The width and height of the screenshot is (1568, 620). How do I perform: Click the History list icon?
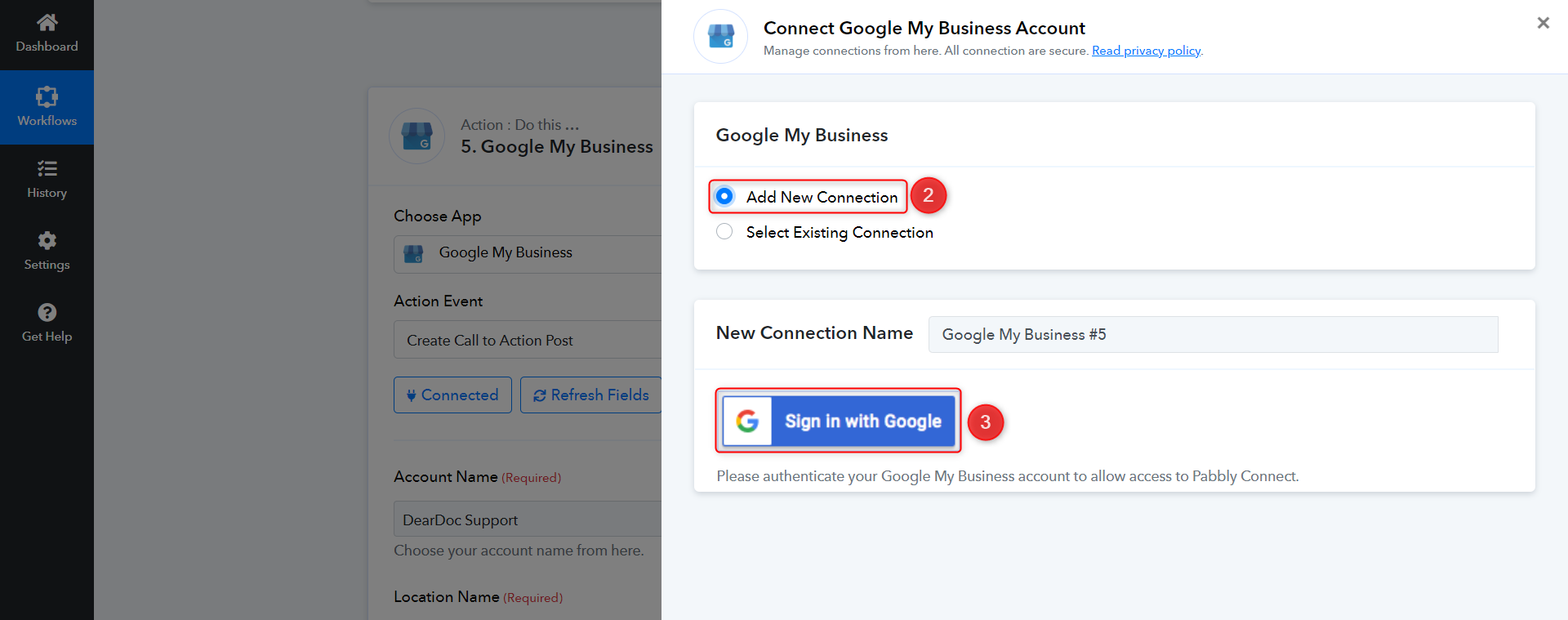[47, 168]
